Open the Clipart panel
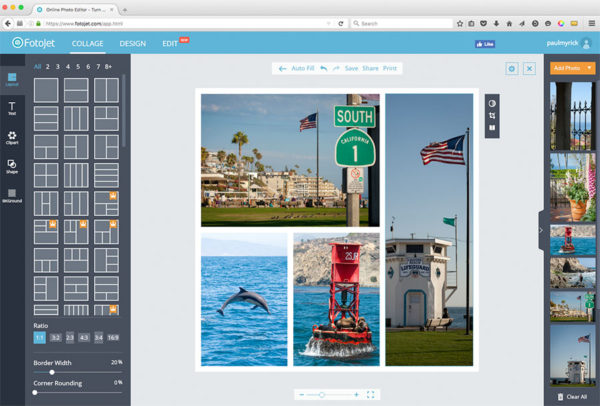The width and height of the screenshot is (600, 406). click(12, 138)
